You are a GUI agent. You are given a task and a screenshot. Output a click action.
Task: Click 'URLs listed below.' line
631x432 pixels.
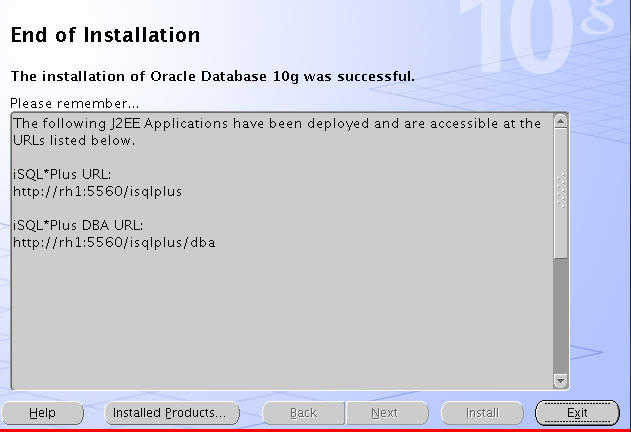pyautogui.click(x=74, y=141)
